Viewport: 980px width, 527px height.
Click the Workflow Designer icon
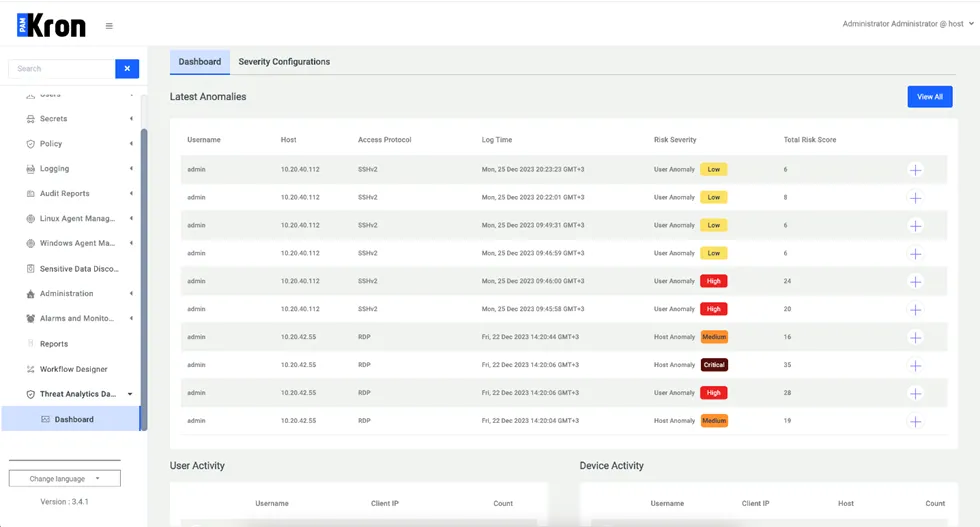(x=30, y=369)
